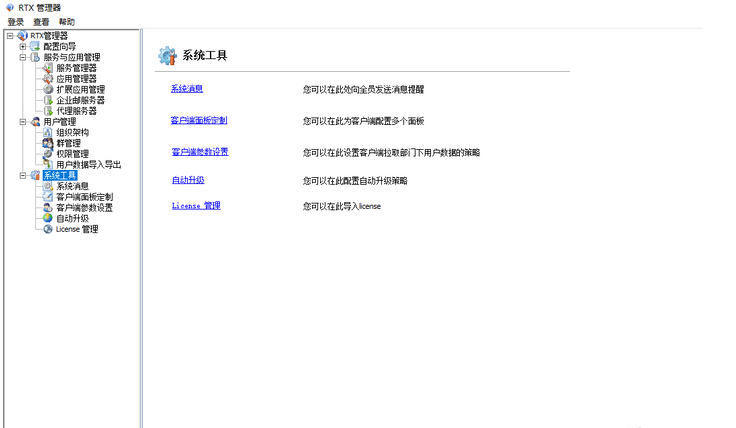Select 服务与应用管理 label in the tree
The height and width of the screenshot is (428, 736).
[72, 57]
